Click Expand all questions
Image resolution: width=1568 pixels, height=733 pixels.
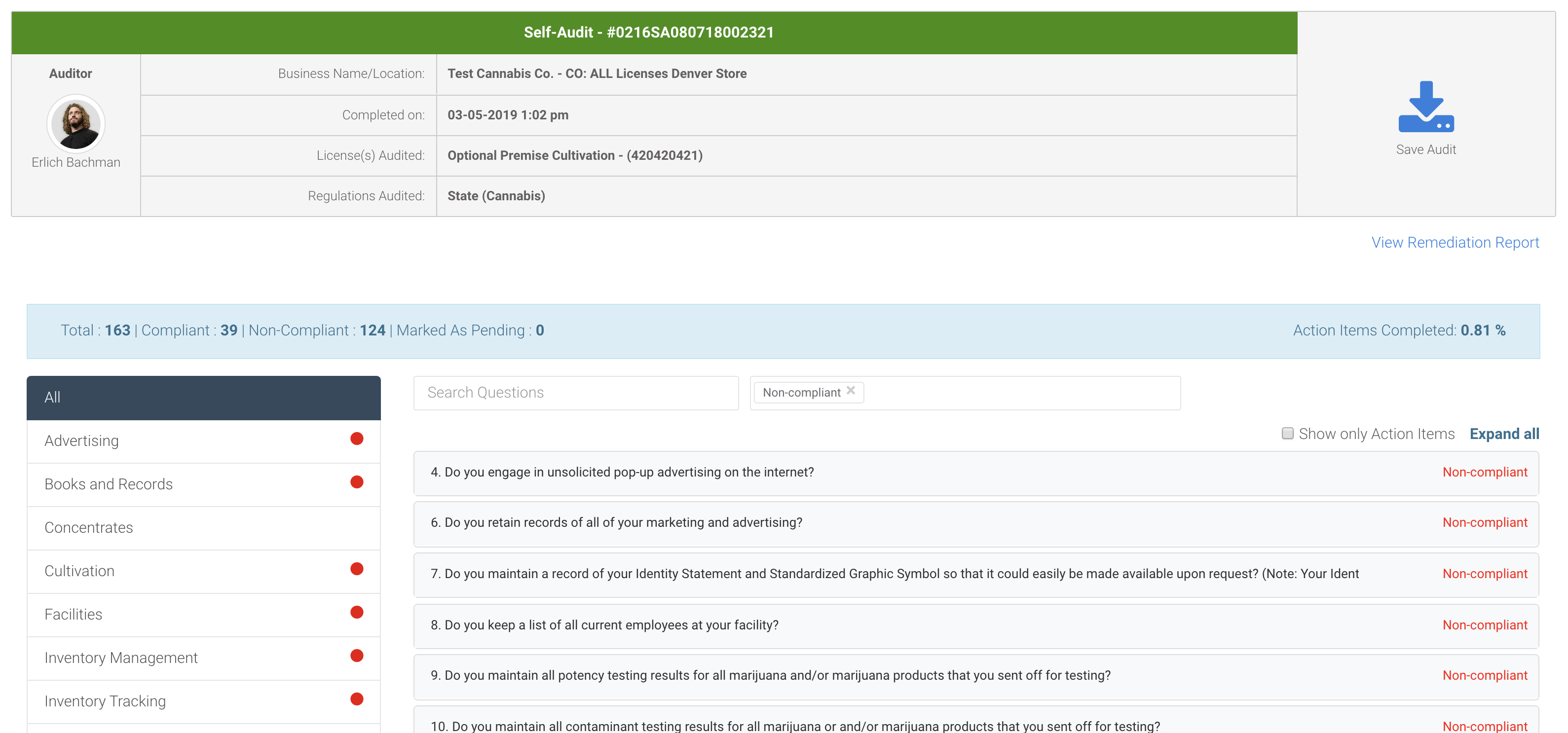pyautogui.click(x=1504, y=434)
